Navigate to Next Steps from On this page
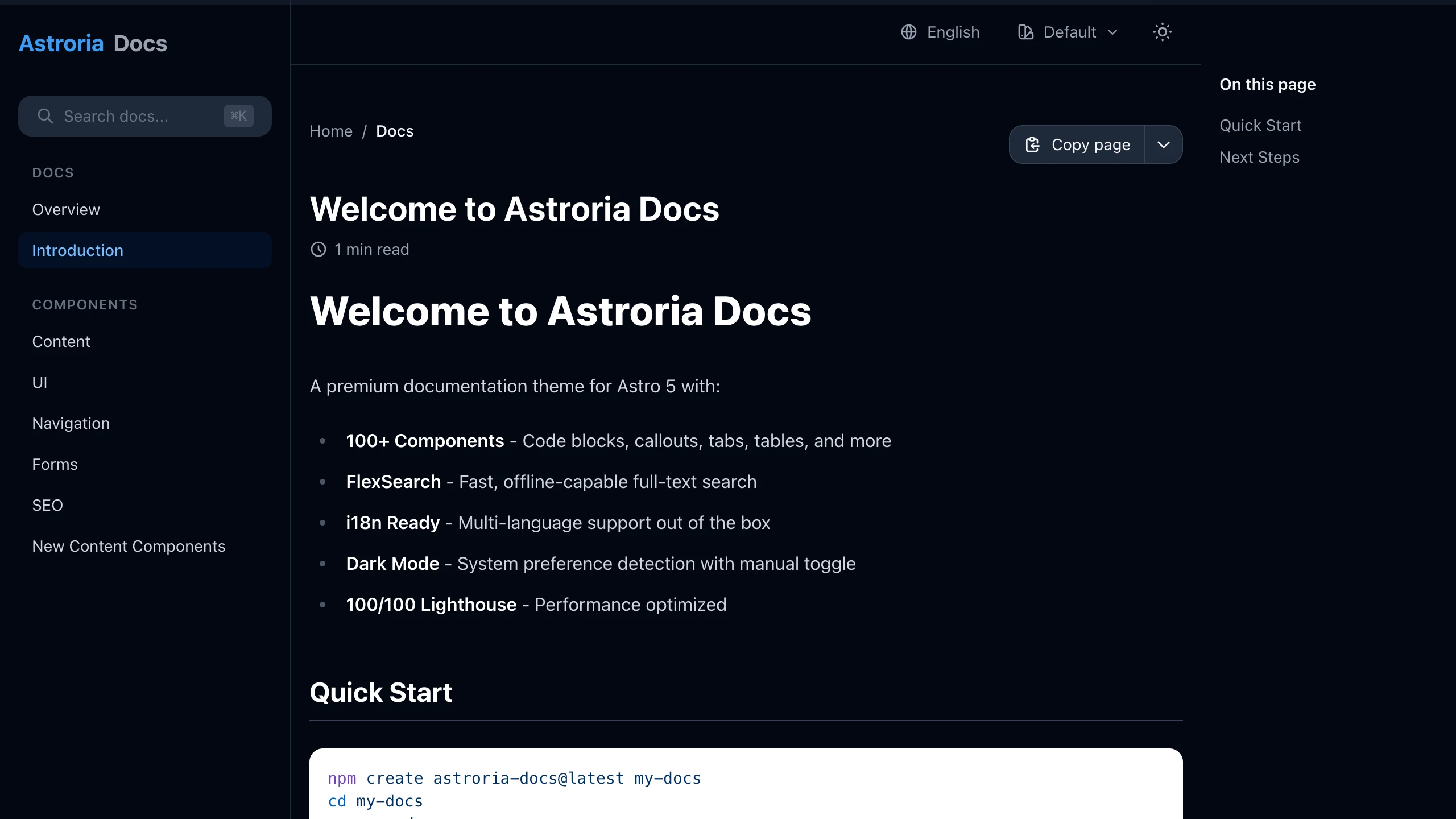Image resolution: width=1456 pixels, height=819 pixels. (x=1259, y=157)
